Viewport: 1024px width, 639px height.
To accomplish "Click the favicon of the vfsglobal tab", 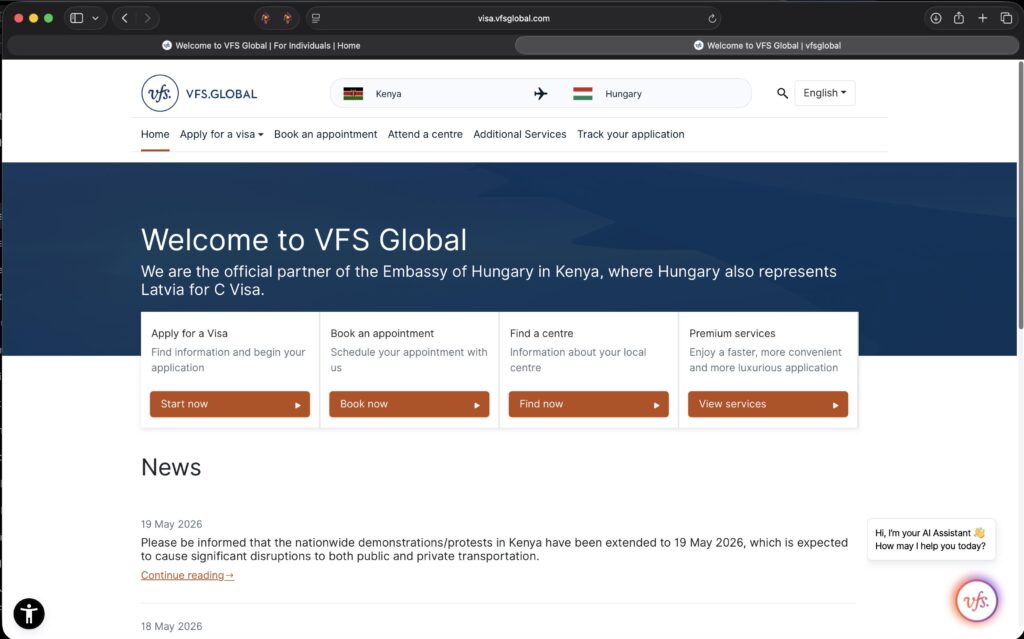I will [698, 45].
